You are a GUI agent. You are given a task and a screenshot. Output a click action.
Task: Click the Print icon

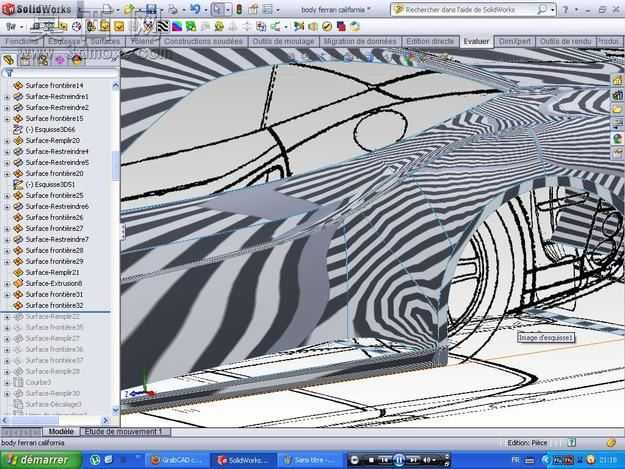(173, 9)
